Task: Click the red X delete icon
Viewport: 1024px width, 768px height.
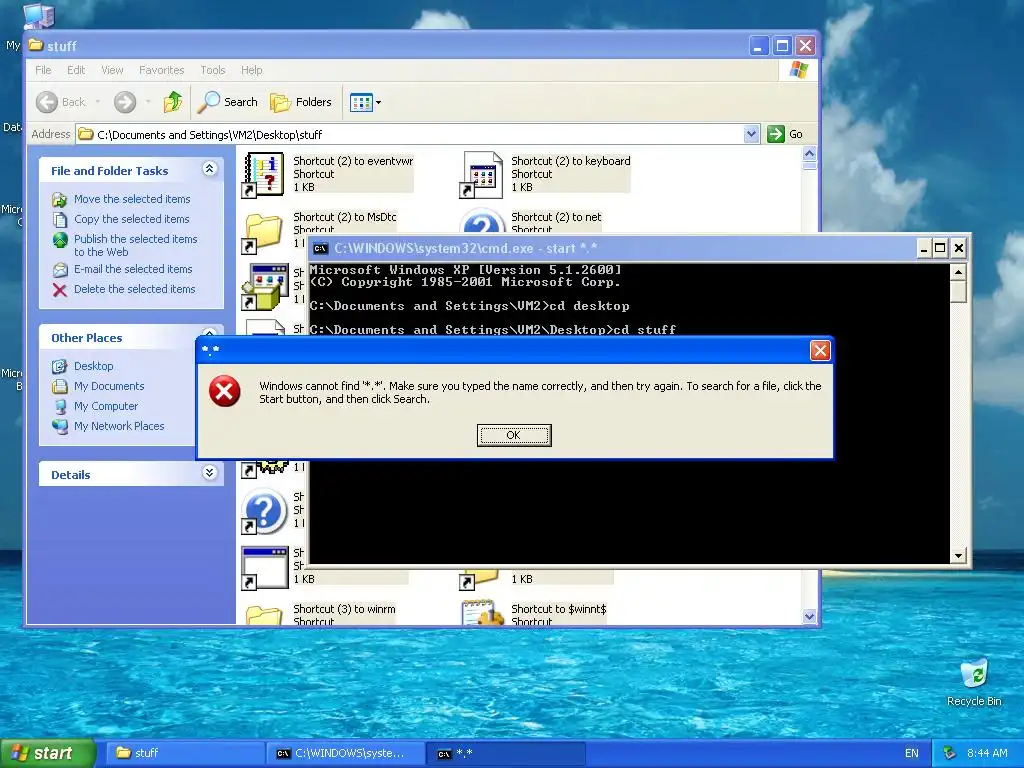Action: pos(59,290)
